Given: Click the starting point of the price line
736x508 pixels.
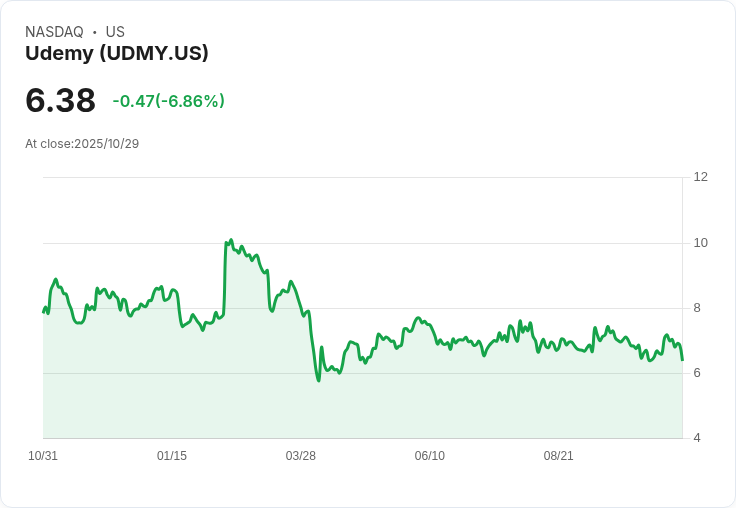Looking at the screenshot, I should 44,312.
